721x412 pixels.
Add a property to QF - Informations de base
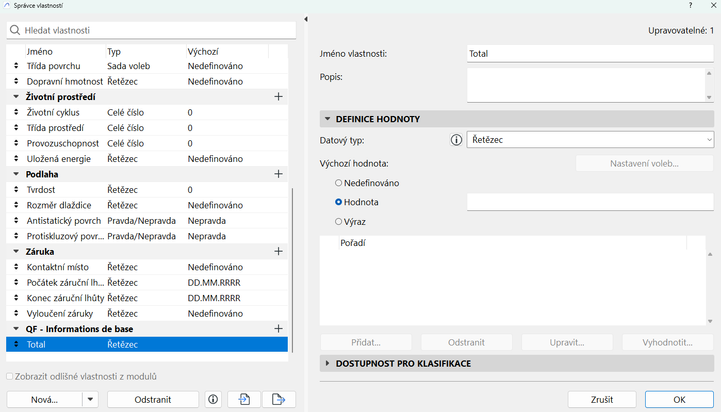[279, 329]
